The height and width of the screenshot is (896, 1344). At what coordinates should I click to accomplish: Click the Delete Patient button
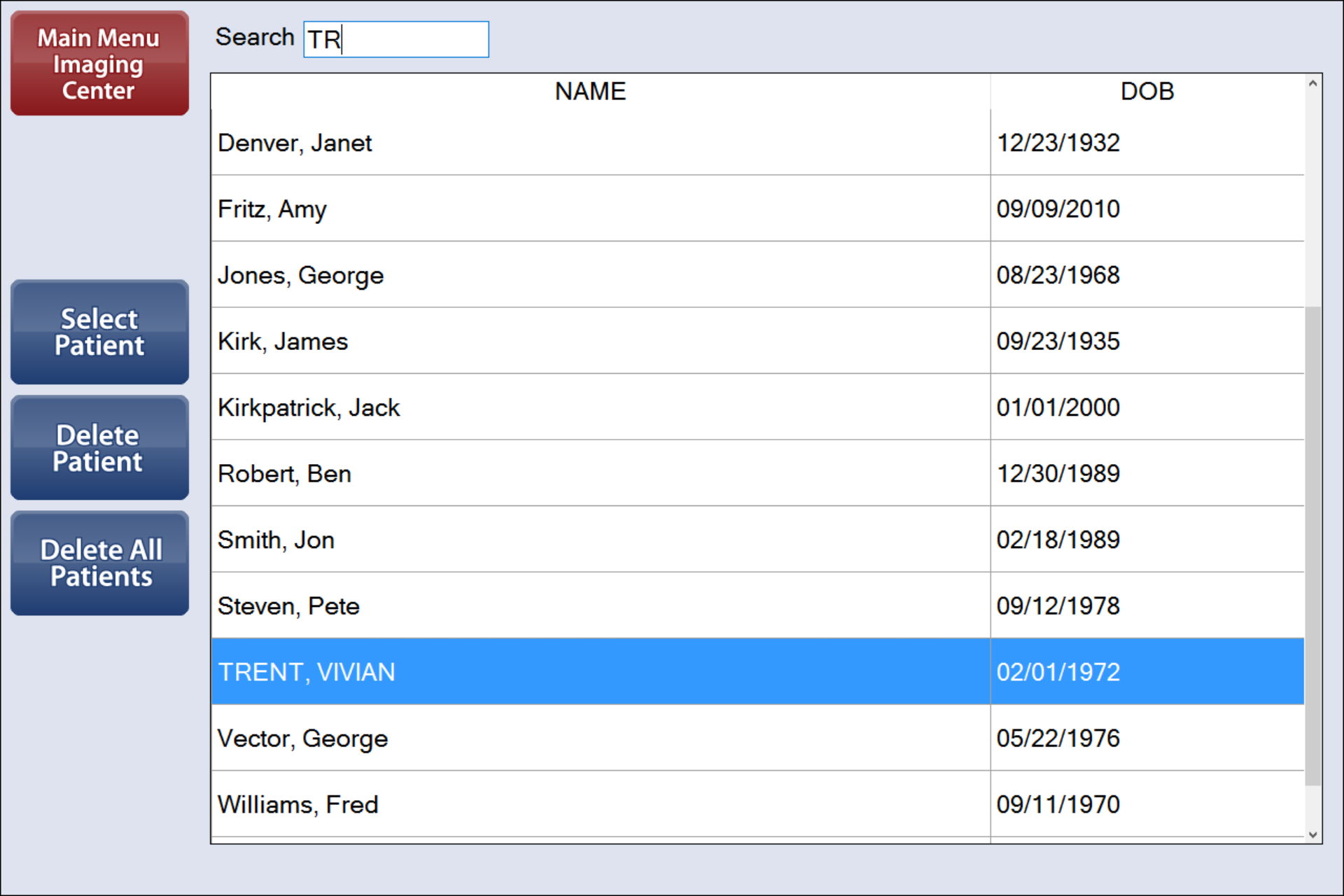click(99, 448)
